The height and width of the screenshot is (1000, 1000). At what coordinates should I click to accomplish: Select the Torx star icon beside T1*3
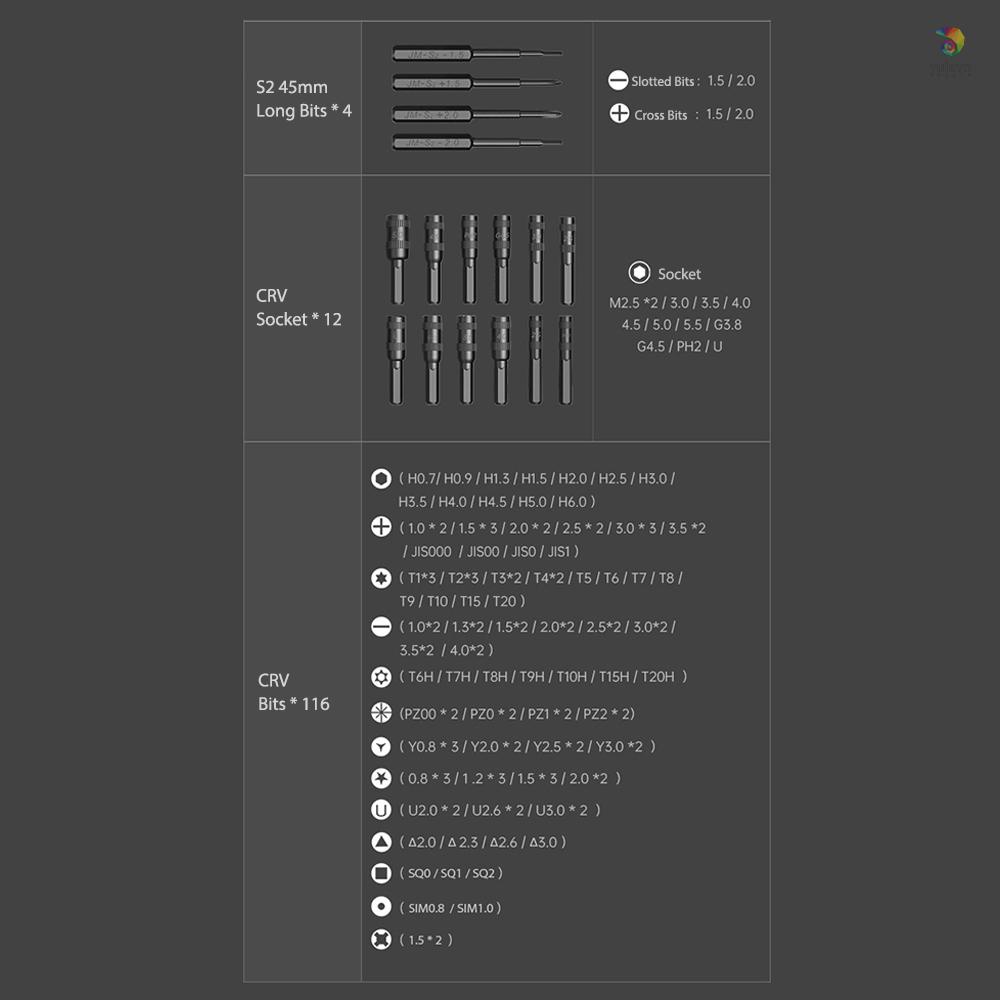[x=381, y=578]
